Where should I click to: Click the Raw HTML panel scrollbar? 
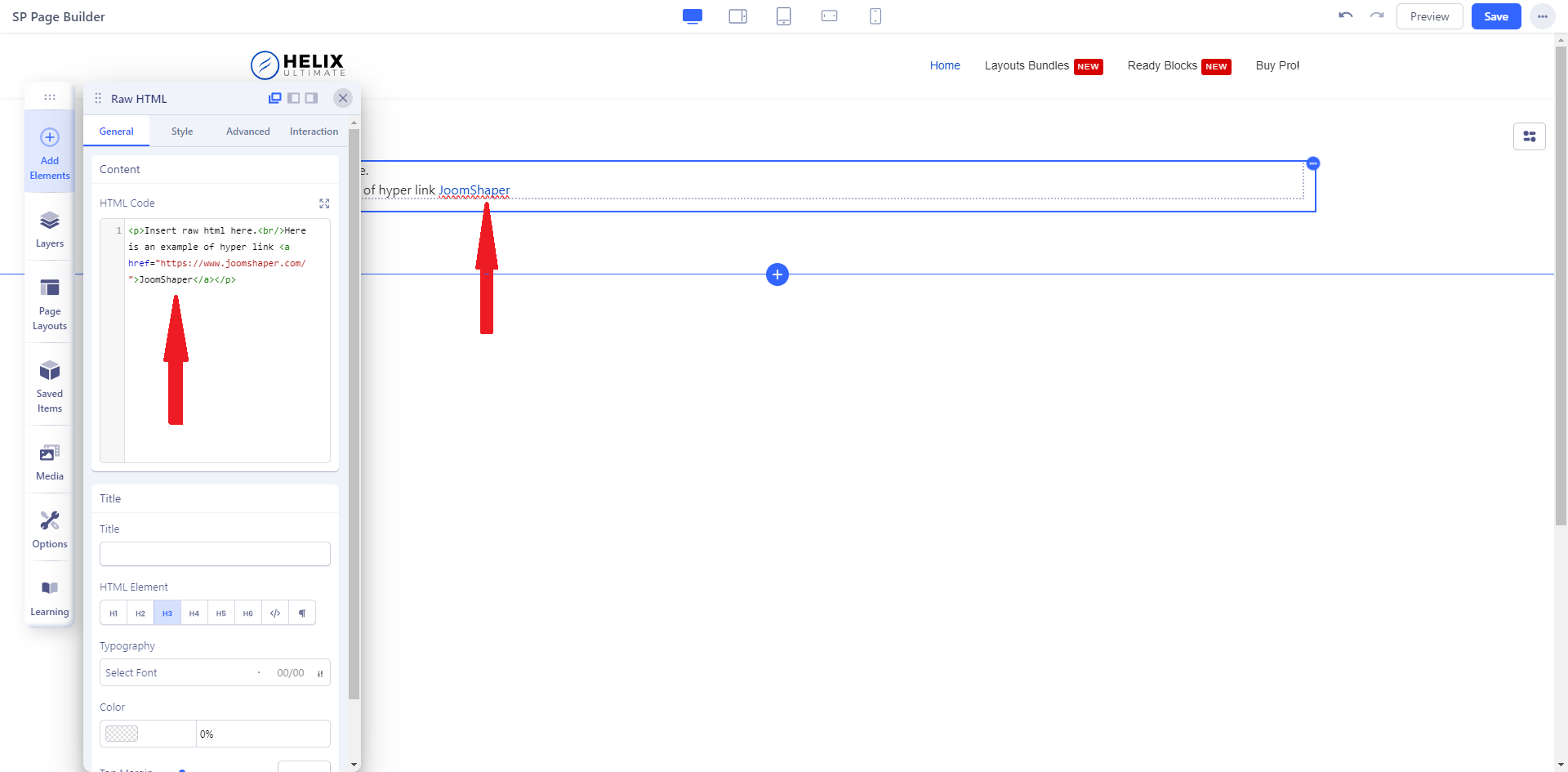tap(354, 414)
